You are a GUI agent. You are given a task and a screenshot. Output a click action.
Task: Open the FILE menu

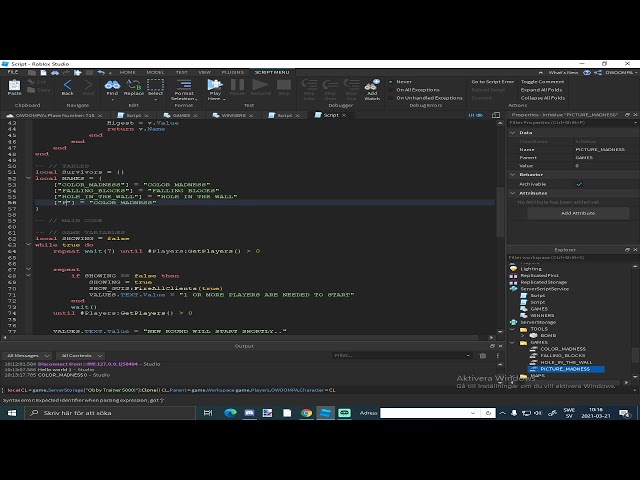13,72
